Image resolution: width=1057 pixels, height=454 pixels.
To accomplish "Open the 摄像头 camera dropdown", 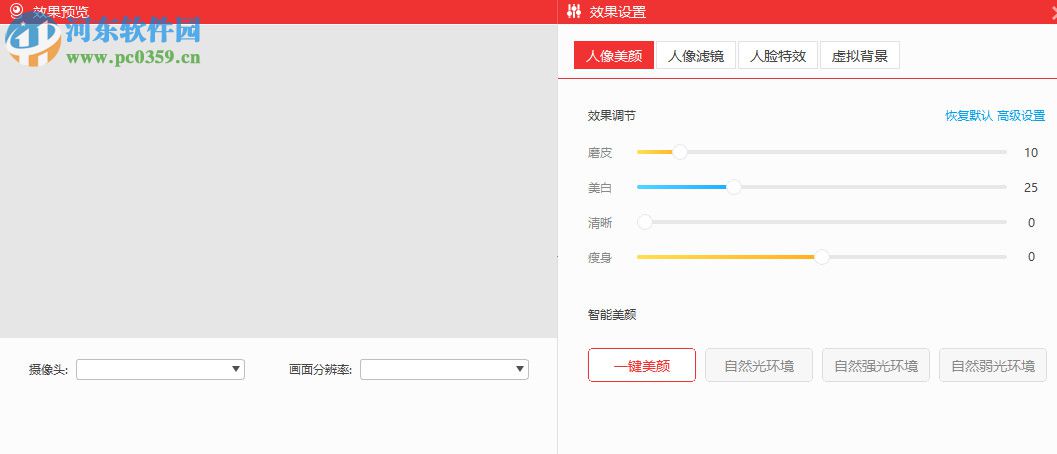I will click(160, 370).
